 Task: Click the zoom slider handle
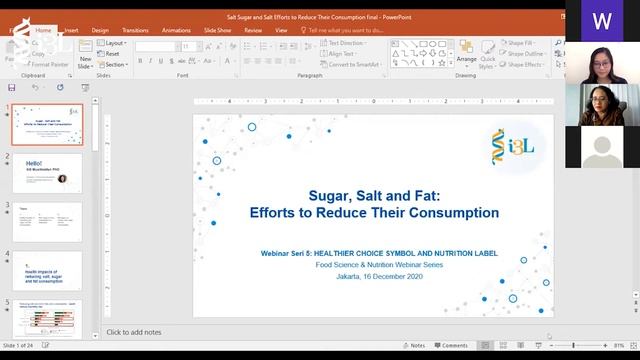pyautogui.click(x=573, y=345)
